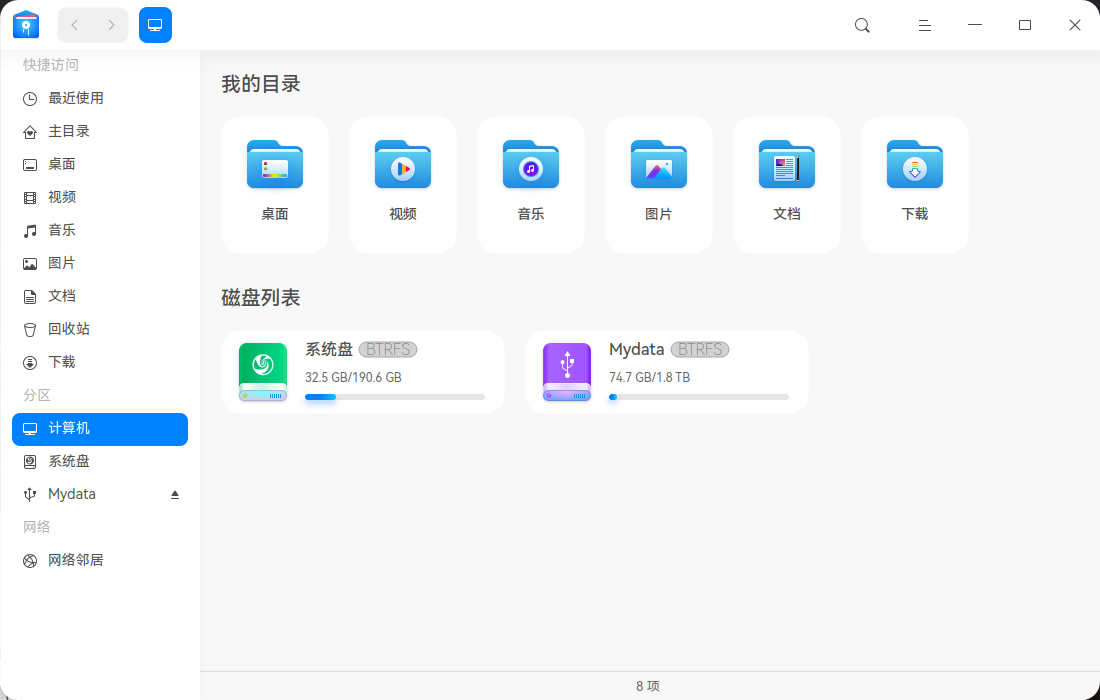The height and width of the screenshot is (700, 1100).
Task: Click the 8 项 status bar count
Action: click(648, 686)
